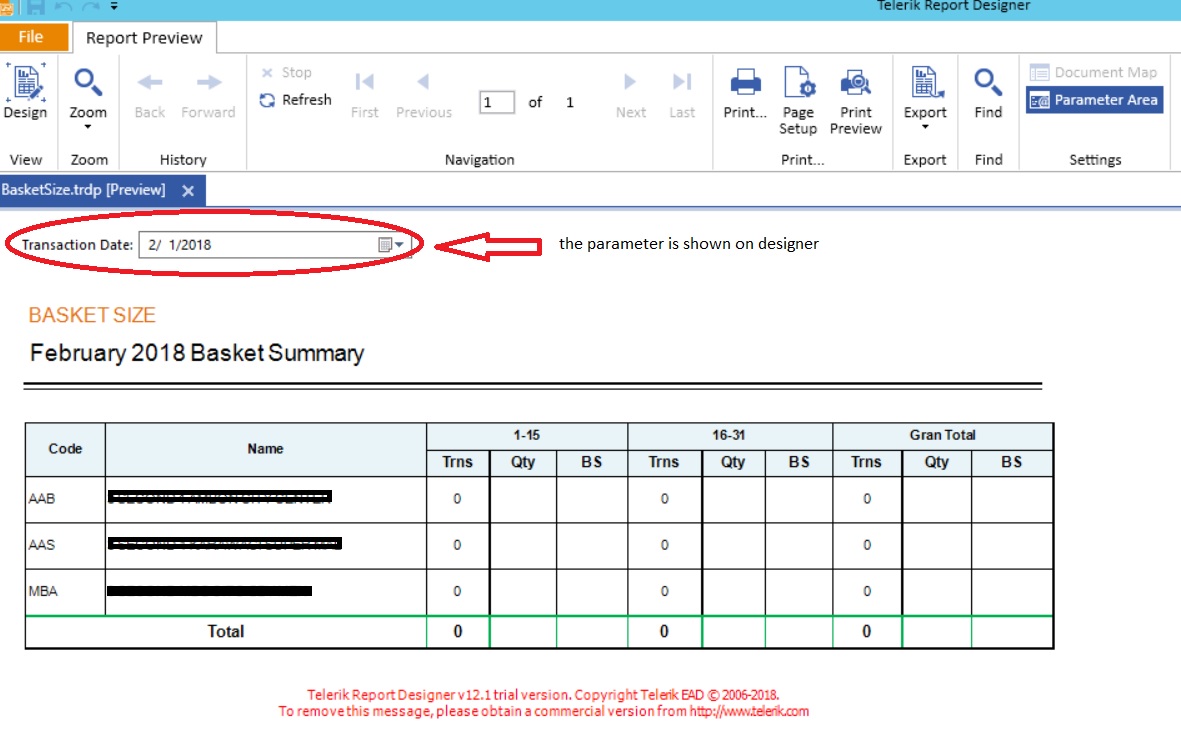
Task: Go Back in history
Action: (x=149, y=94)
